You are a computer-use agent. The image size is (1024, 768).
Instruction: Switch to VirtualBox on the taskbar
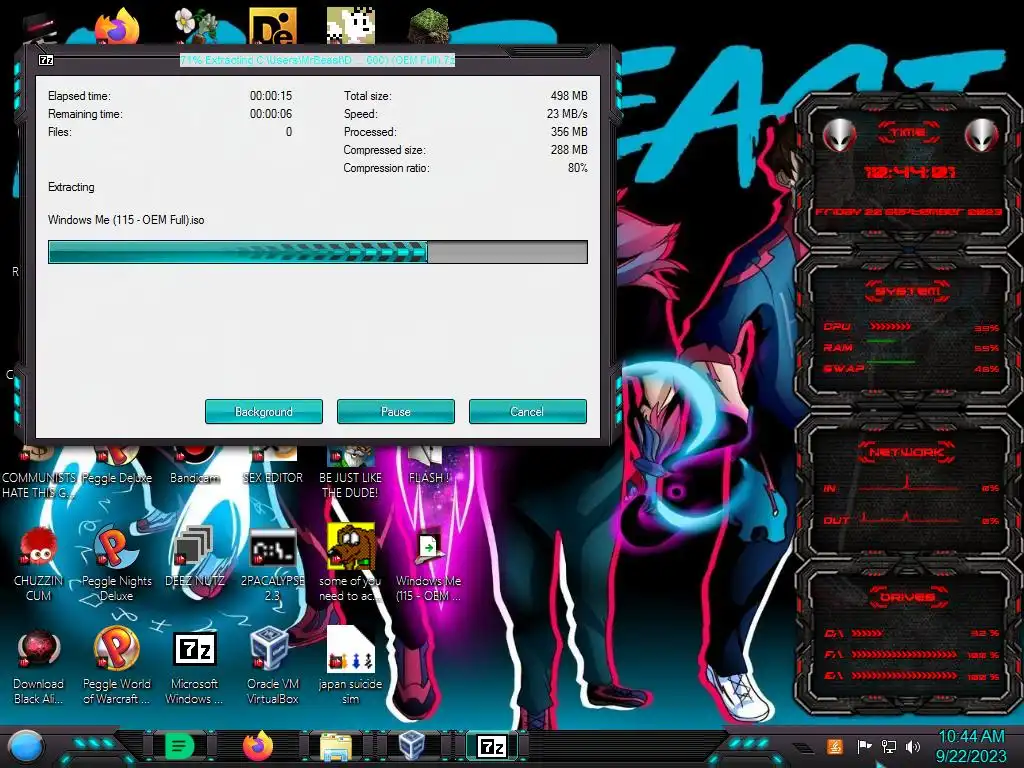pyautogui.click(x=412, y=746)
